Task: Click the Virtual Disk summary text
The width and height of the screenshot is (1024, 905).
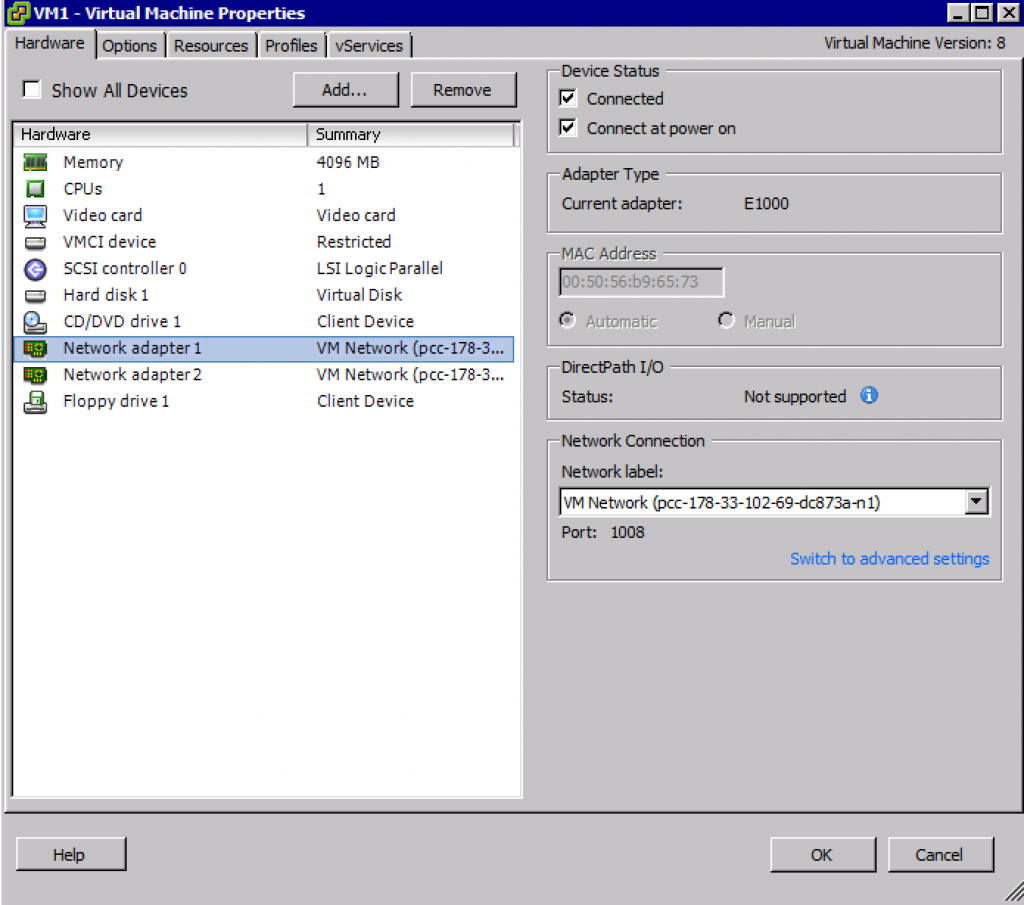Action: click(360, 295)
